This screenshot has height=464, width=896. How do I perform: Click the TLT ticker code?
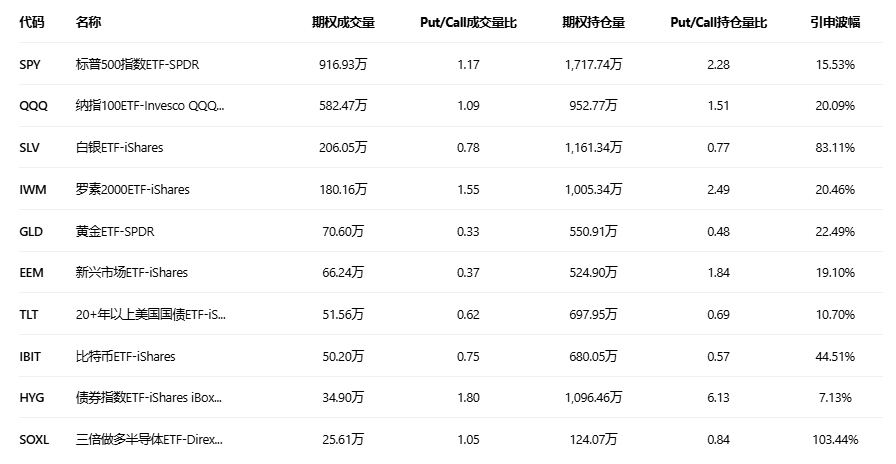(x=30, y=314)
